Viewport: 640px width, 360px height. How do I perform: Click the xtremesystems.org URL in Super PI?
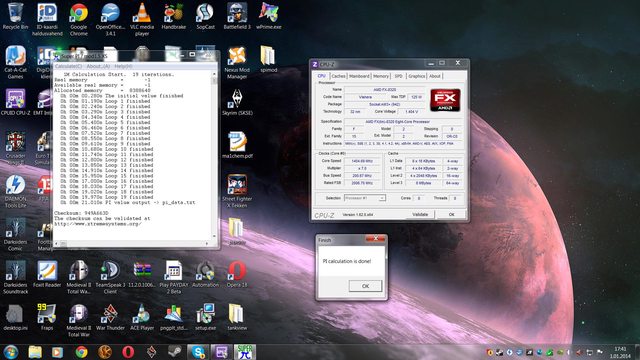pyautogui.click(x=98, y=224)
